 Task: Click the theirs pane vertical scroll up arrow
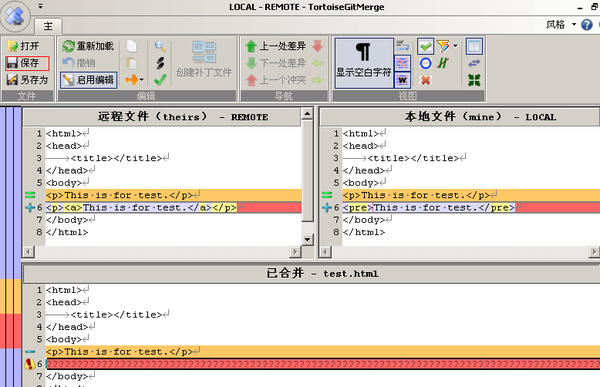pyautogui.click(x=307, y=114)
